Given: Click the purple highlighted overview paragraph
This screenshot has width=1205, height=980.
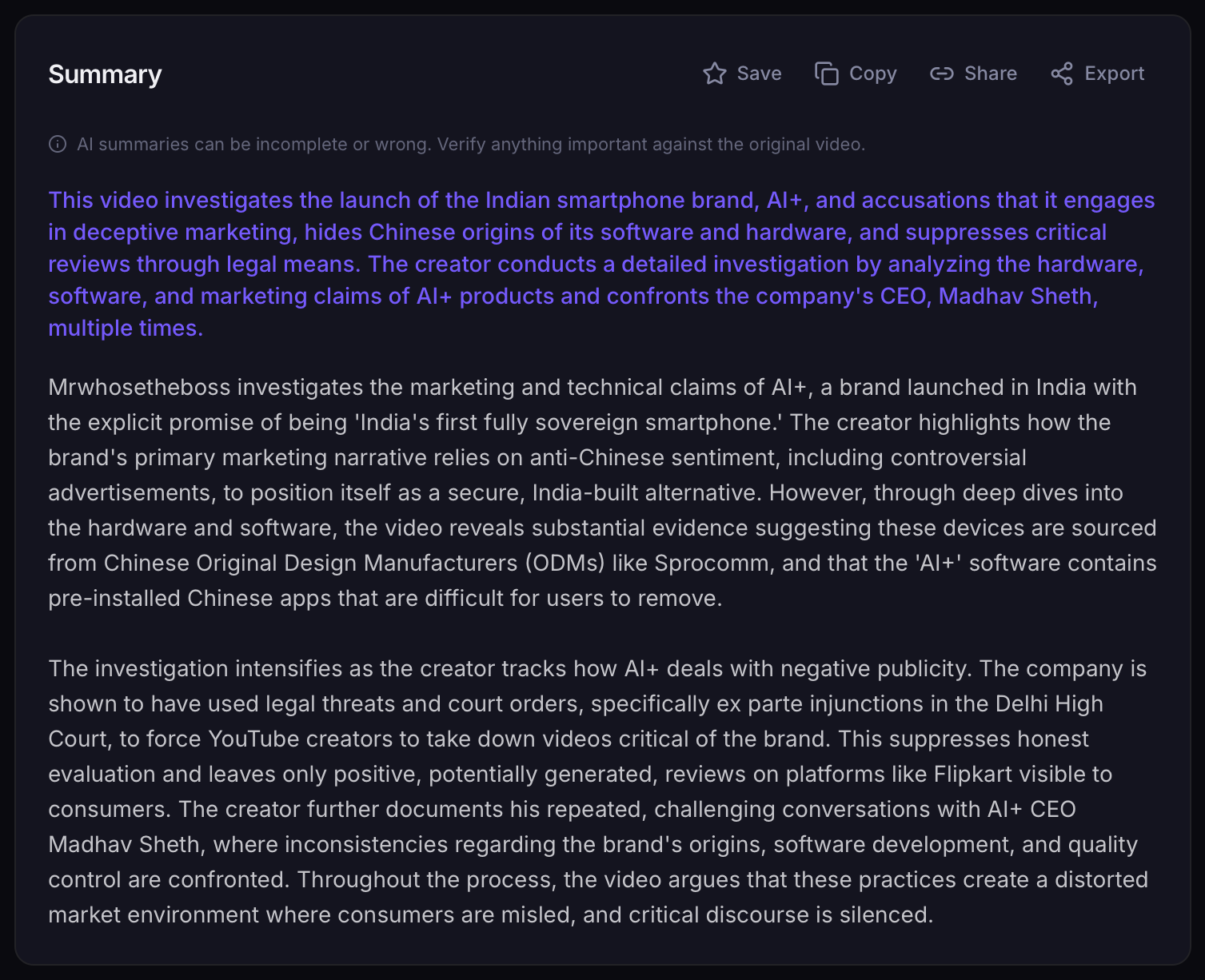Looking at the screenshot, I should click(x=602, y=264).
